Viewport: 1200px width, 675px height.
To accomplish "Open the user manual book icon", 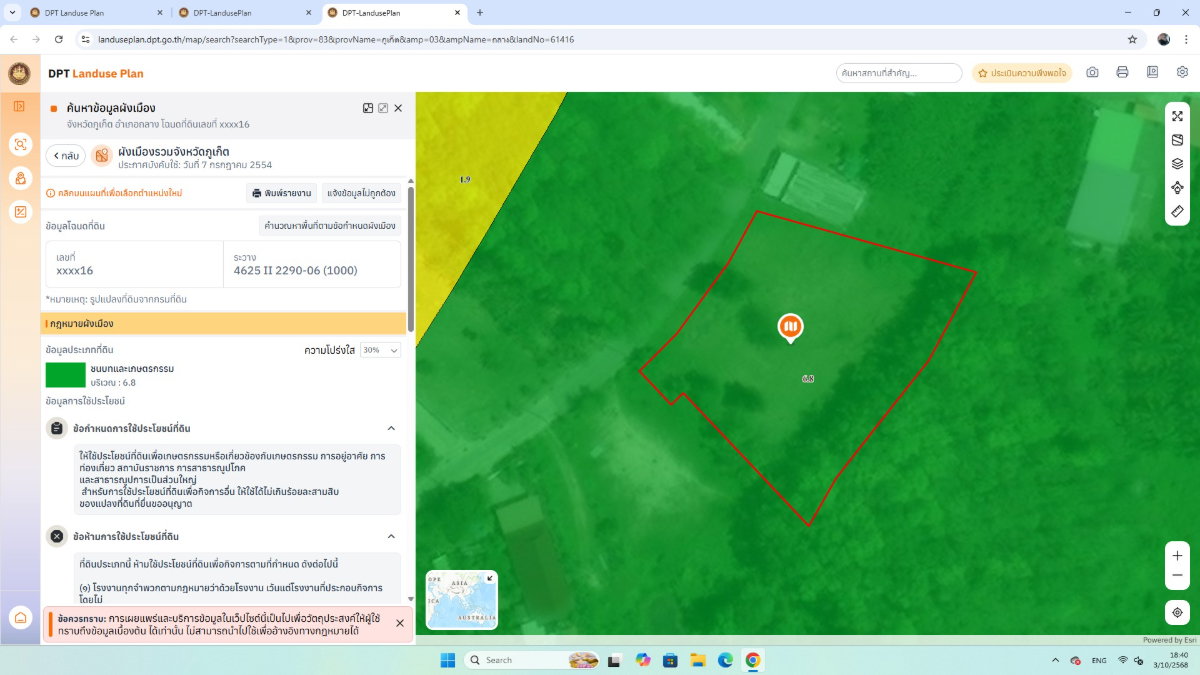I will tap(1152, 73).
